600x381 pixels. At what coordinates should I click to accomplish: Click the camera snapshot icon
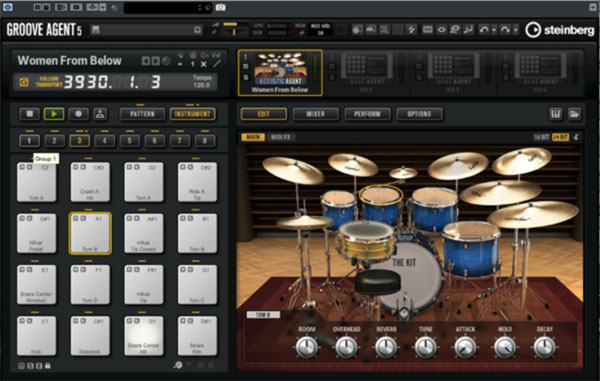[220, 7]
